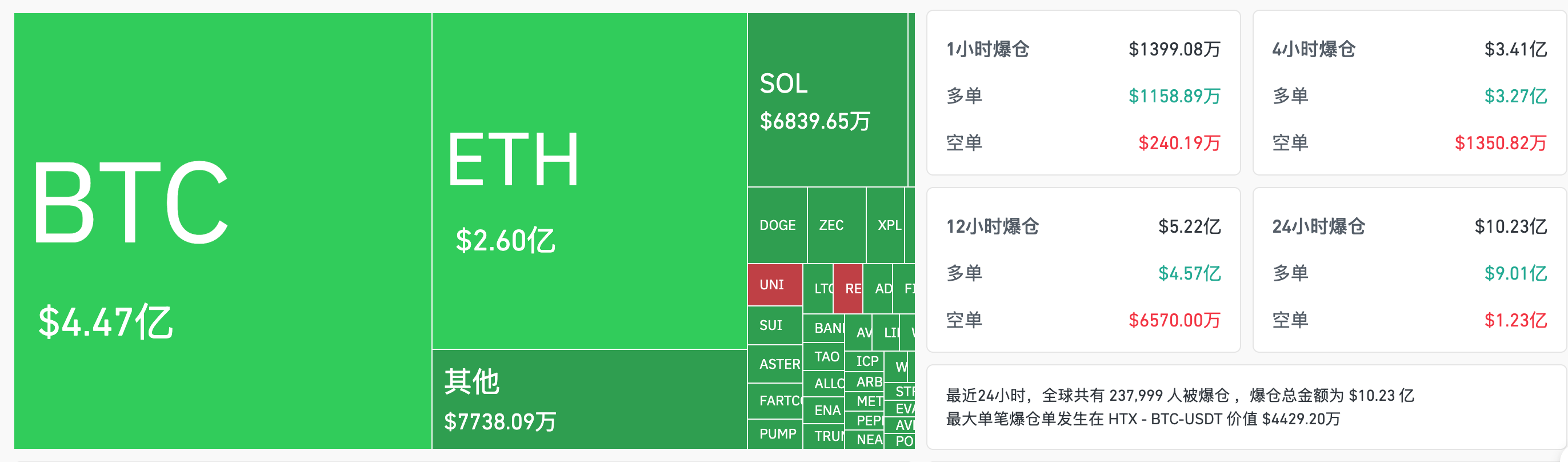Select the DOGE tile in the treemap
The height and width of the screenshot is (462, 1568).
(x=777, y=225)
